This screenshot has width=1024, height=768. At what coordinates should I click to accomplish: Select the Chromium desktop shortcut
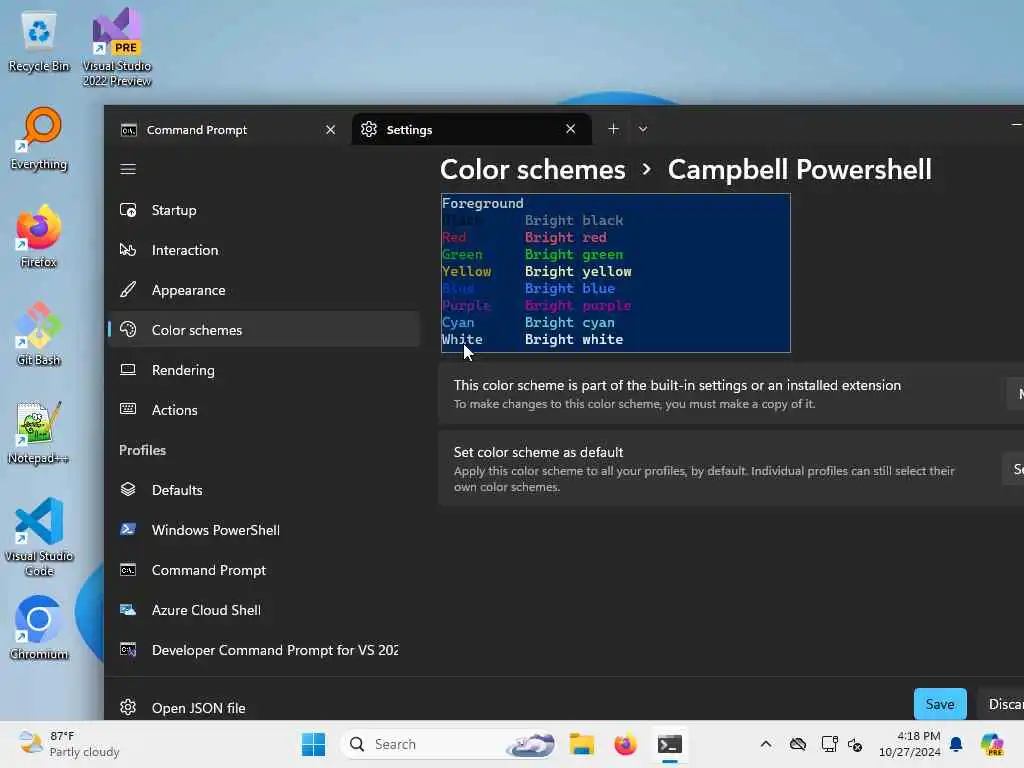39,628
